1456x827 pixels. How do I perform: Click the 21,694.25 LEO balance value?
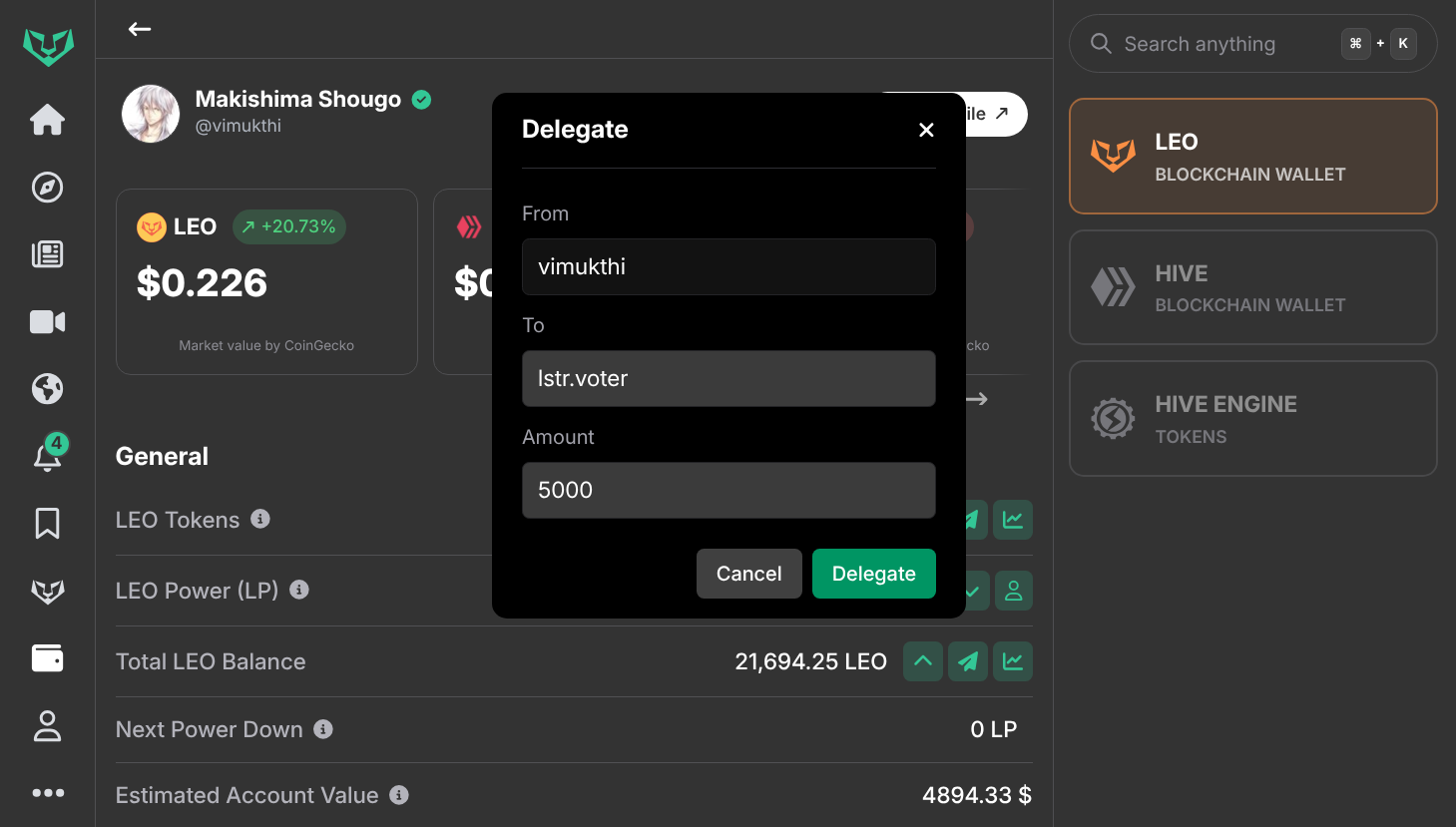811,661
